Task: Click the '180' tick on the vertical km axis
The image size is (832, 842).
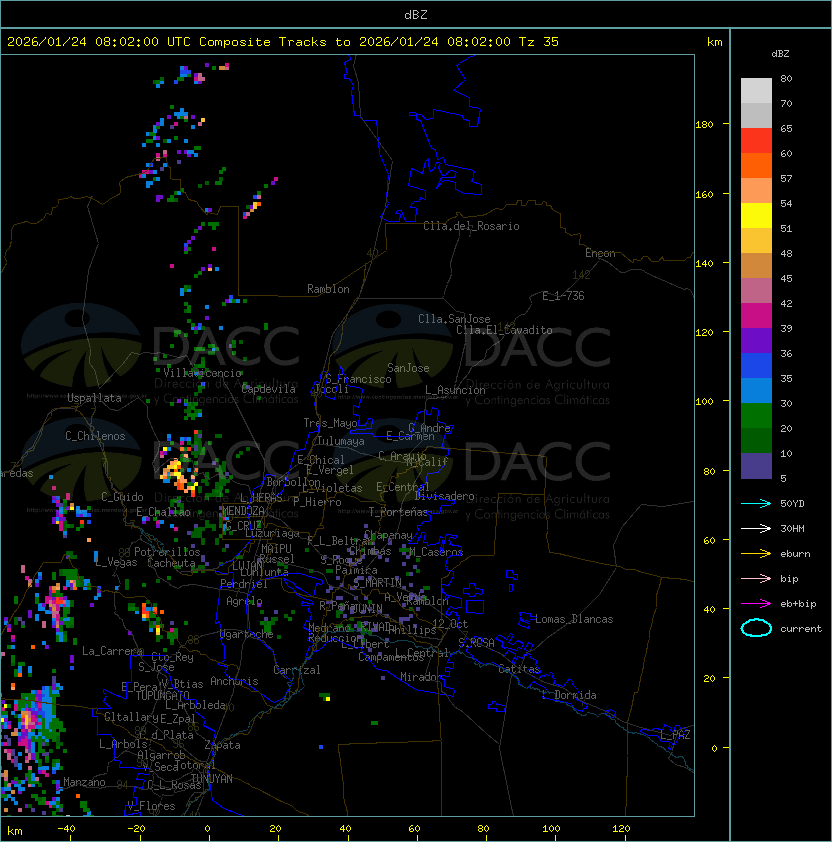Action: [704, 125]
